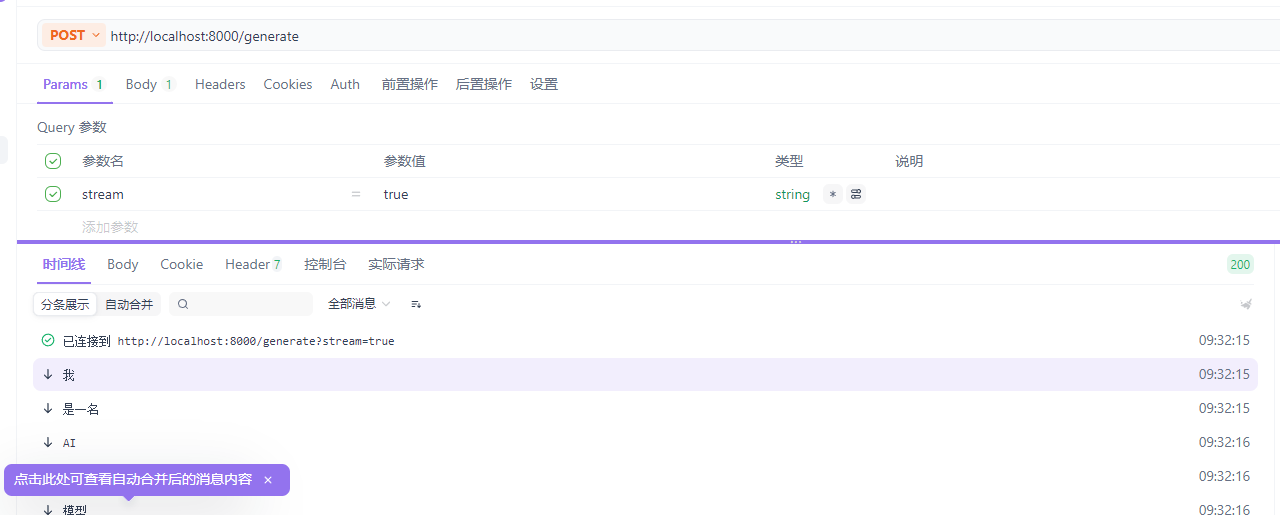Click the sort order icon in message toolbar
The image size is (1280, 515).
[x=416, y=304]
